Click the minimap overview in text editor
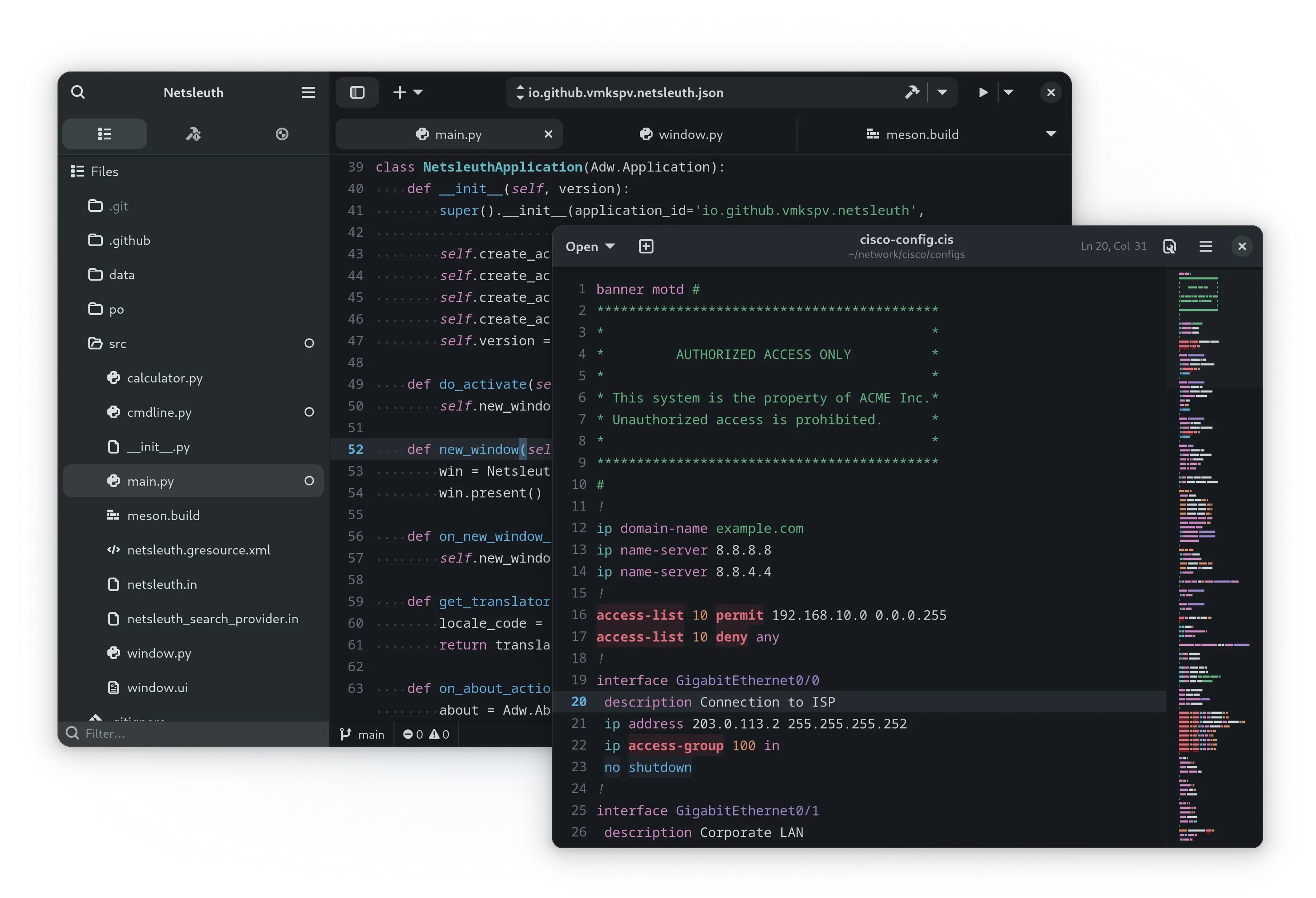 1214,557
